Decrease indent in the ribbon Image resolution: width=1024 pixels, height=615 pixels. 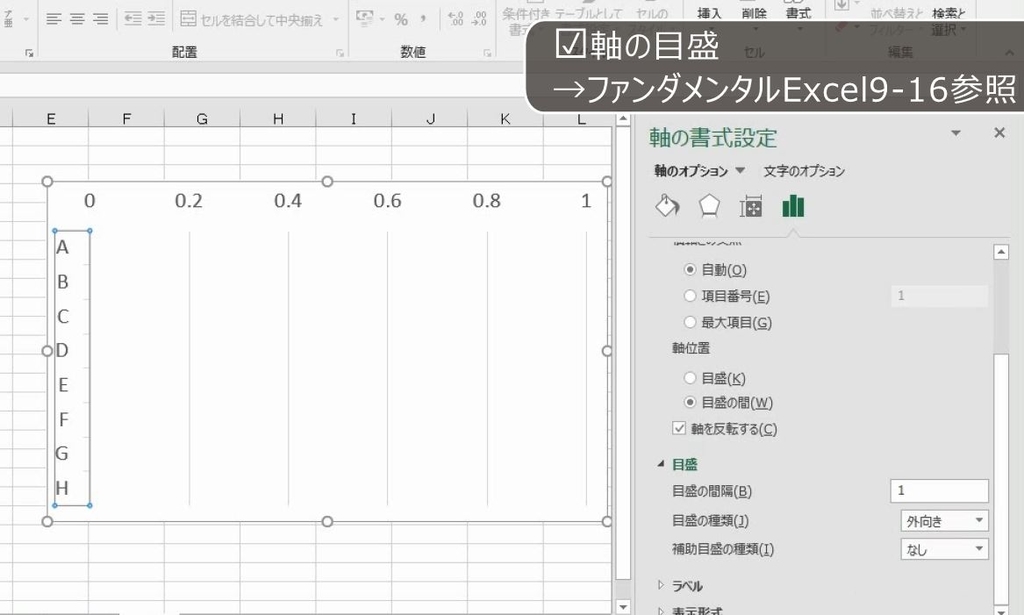point(133,19)
